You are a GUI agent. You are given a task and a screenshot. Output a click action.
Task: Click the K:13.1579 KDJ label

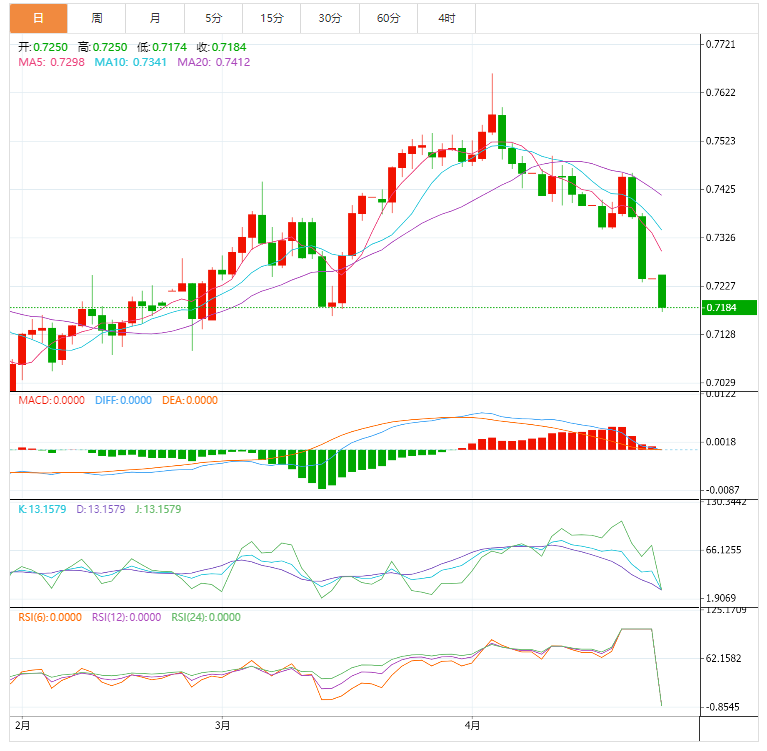42,509
